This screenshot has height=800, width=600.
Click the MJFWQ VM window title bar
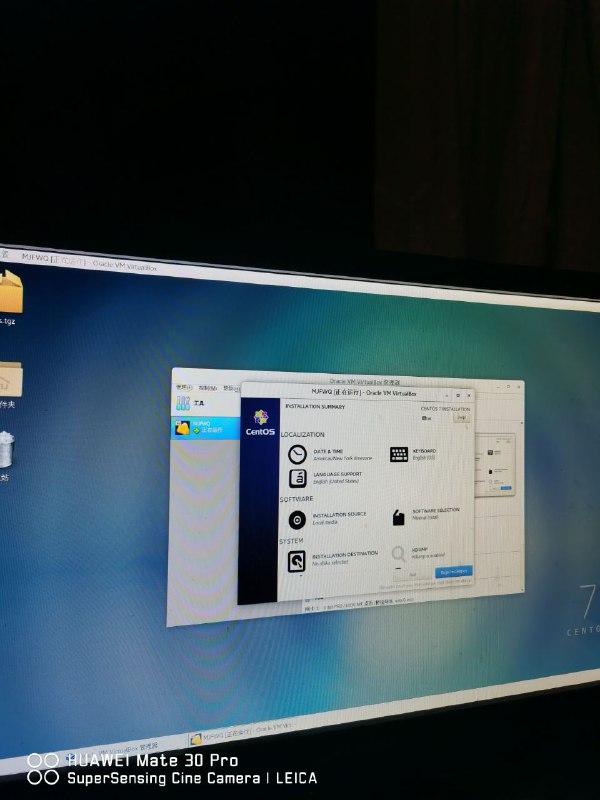tap(357, 392)
